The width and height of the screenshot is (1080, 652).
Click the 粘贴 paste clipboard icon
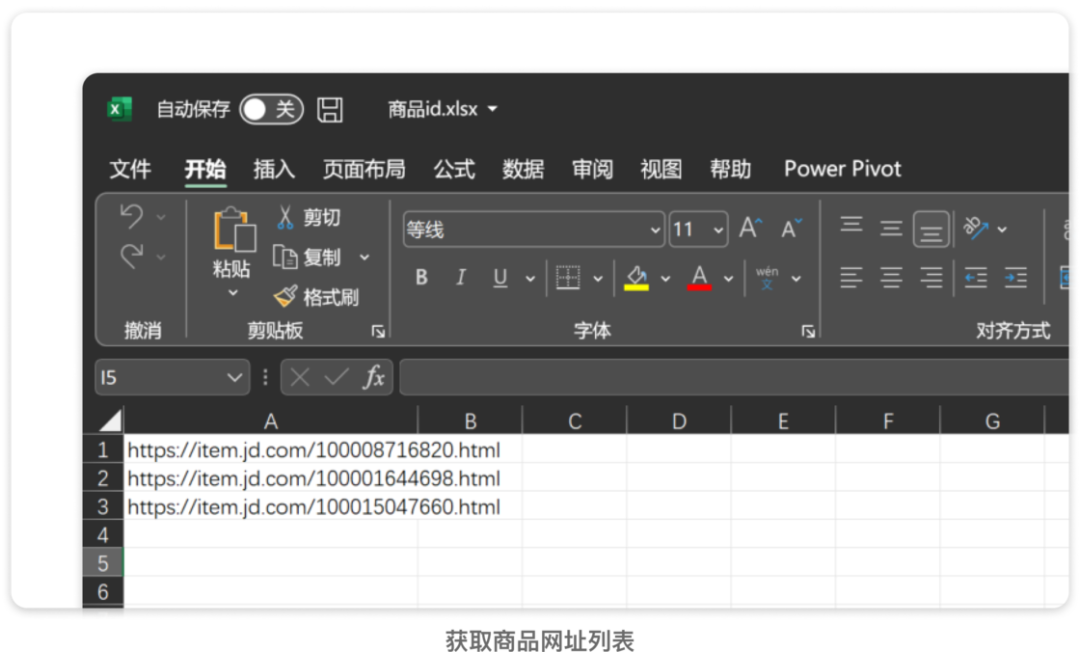(x=234, y=230)
